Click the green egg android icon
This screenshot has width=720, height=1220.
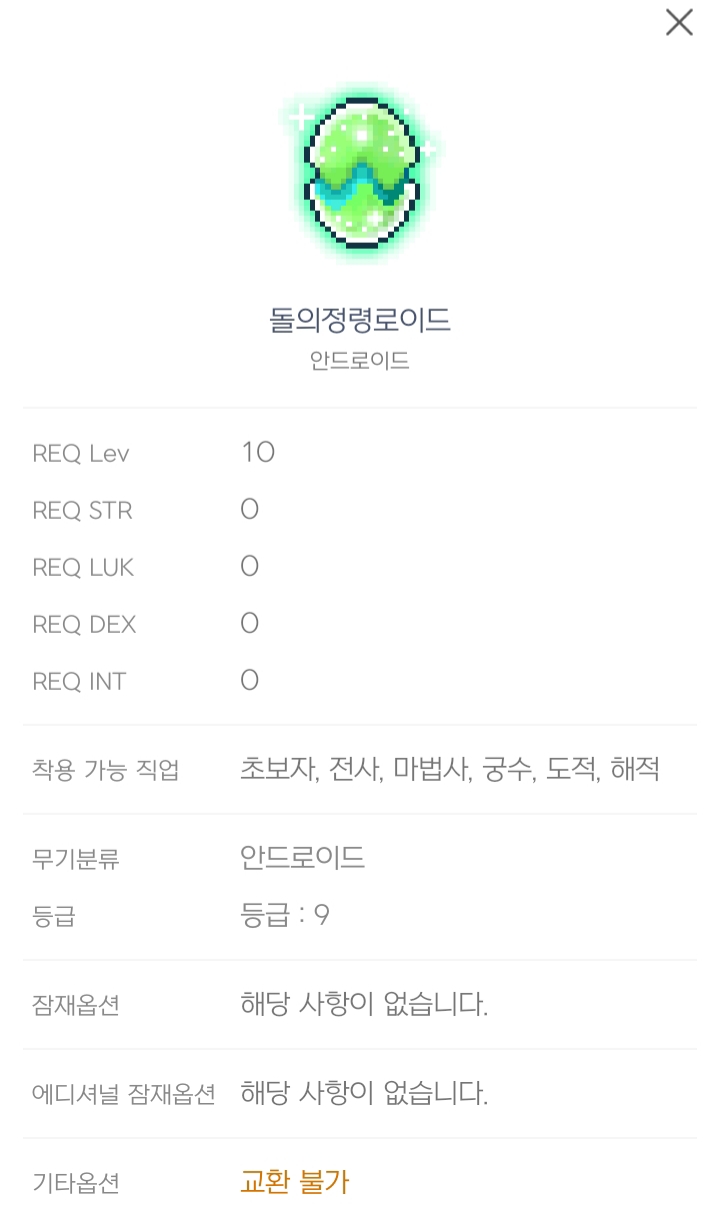pyautogui.click(x=360, y=178)
